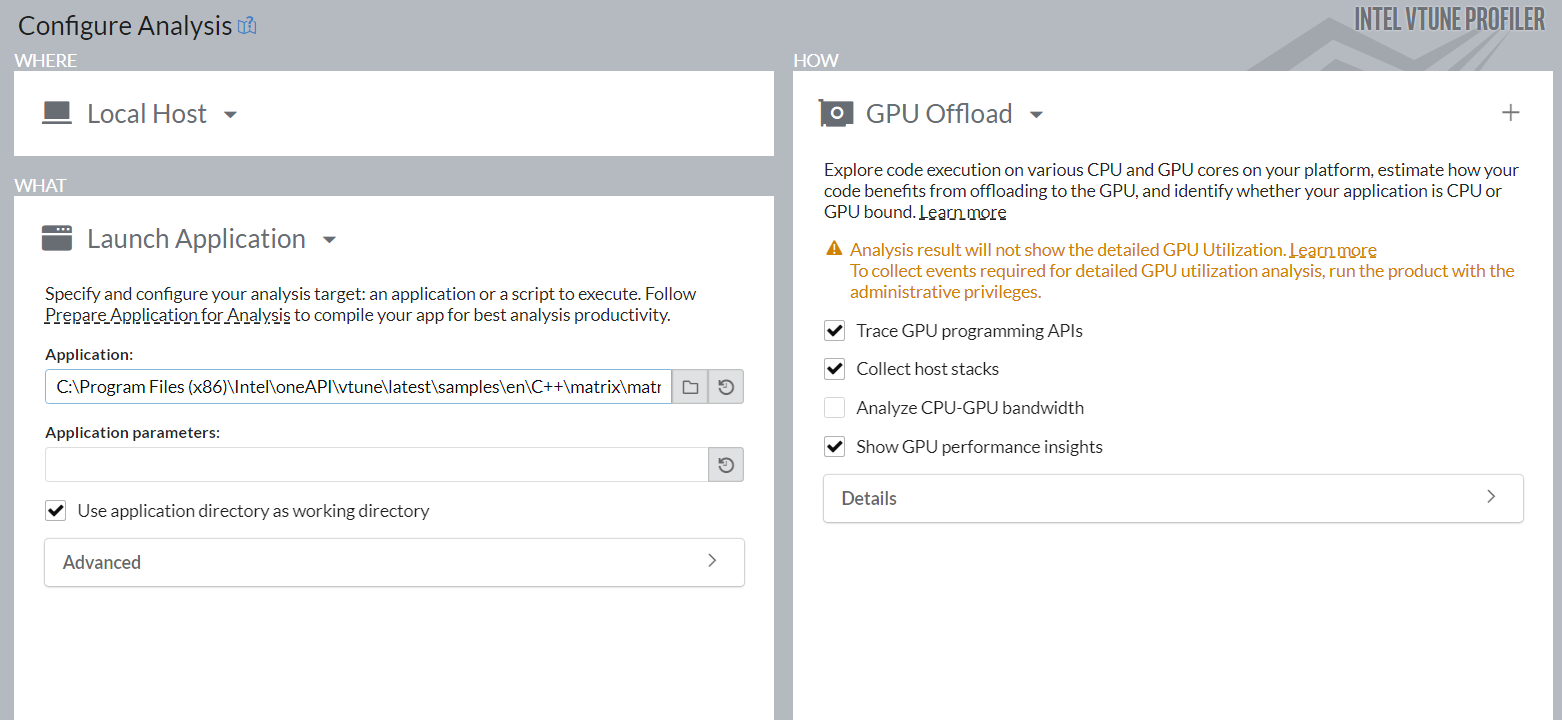Click the GPU Offload graphics card icon
Screen dimensions: 1562x720
point(836,113)
